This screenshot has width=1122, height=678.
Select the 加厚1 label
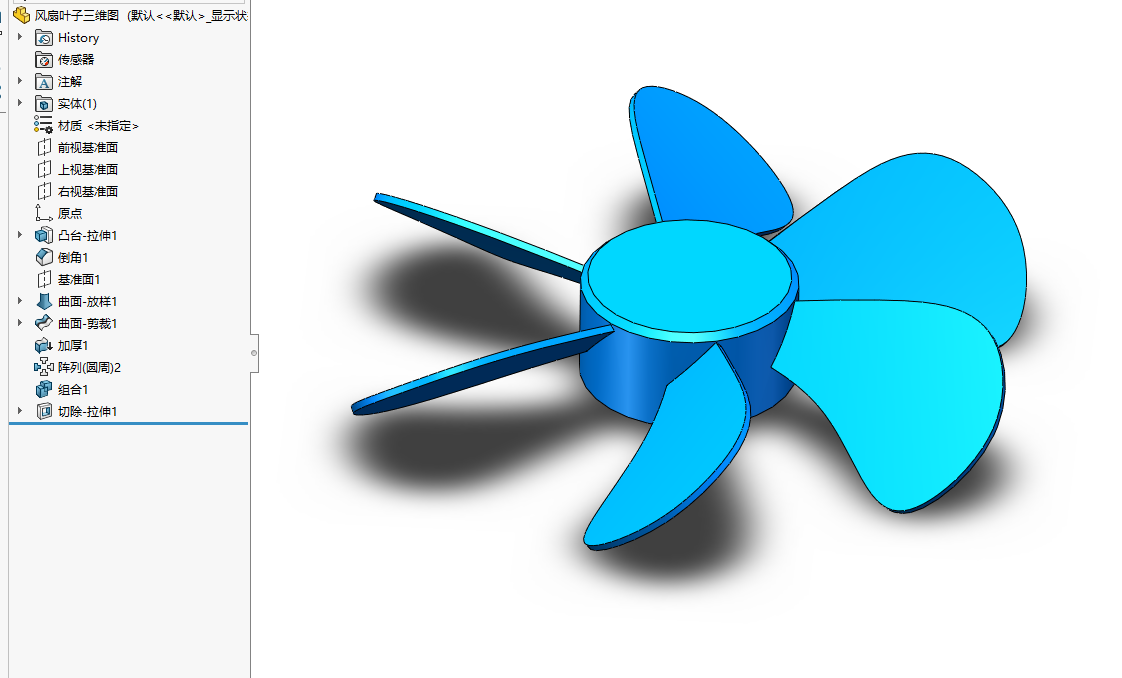point(73,345)
